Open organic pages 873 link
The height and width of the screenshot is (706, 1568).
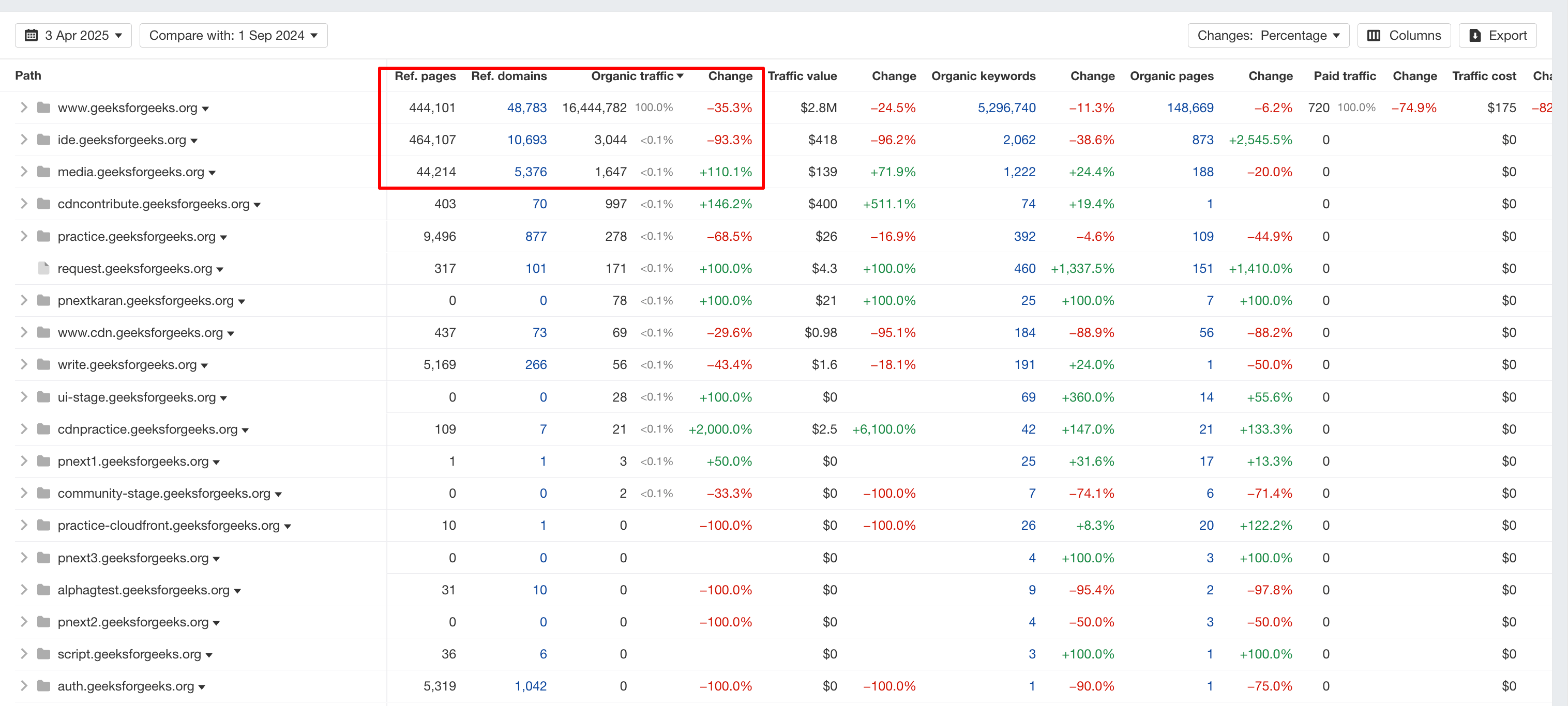click(1203, 140)
